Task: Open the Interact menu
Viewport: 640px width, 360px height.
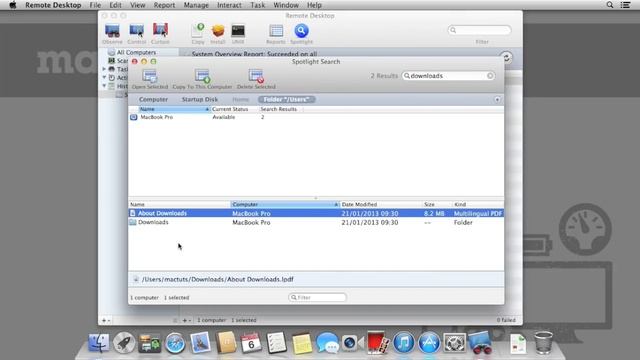Action: pyautogui.click(x=229, y=5)
